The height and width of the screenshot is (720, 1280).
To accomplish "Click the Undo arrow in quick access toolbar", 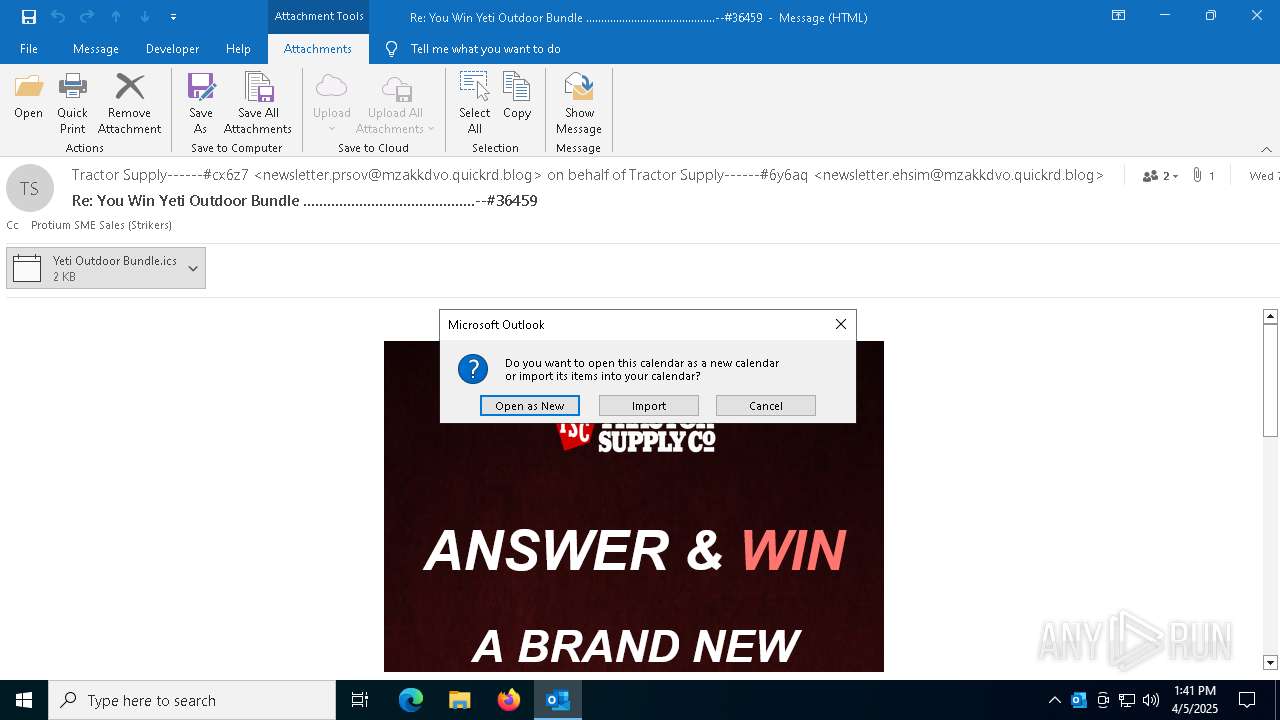I will pyautogui.click(x=58, y=17).
